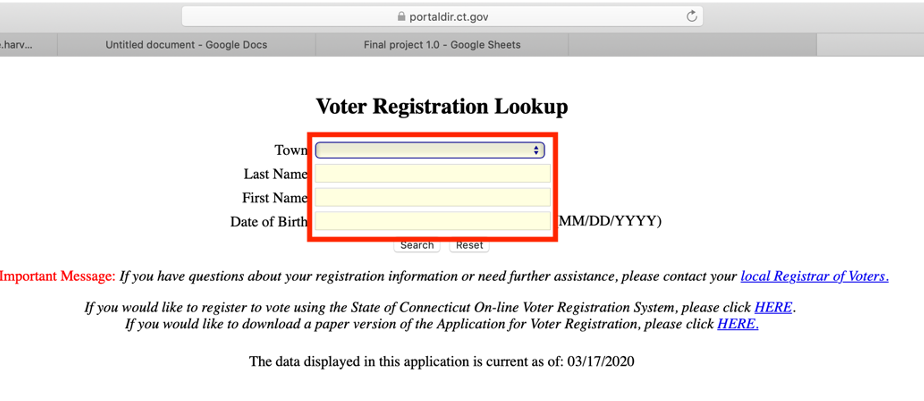
Task: Switch to Final project 1.0 Sheets tab
Action: pyautogui.click(x=442, y=45)
